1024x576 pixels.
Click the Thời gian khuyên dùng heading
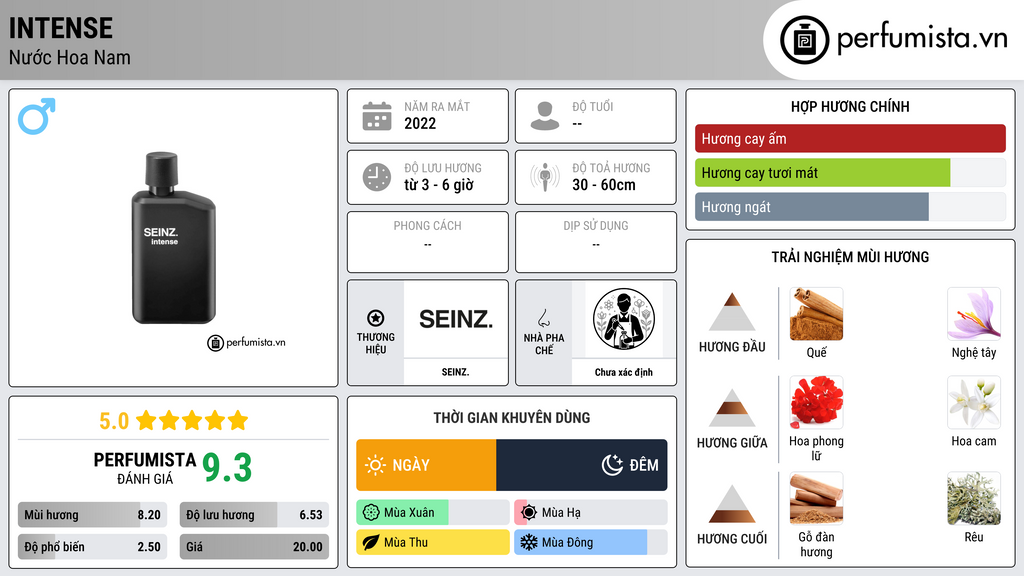[511, 417]
